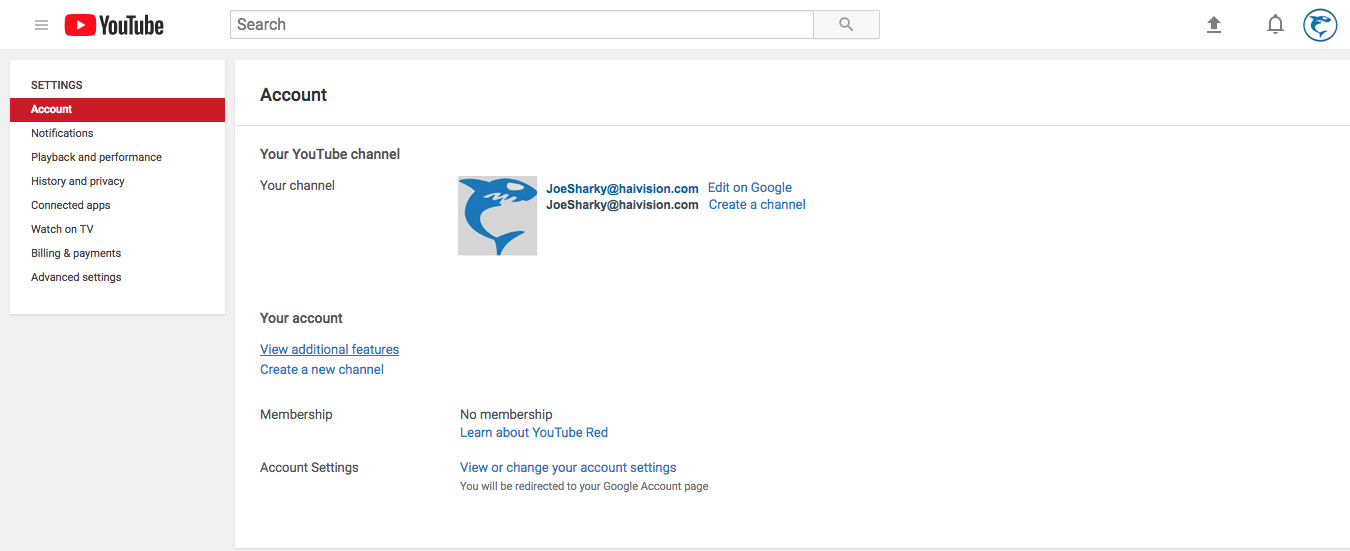Click the Edit on Google link

coord(750,187)
